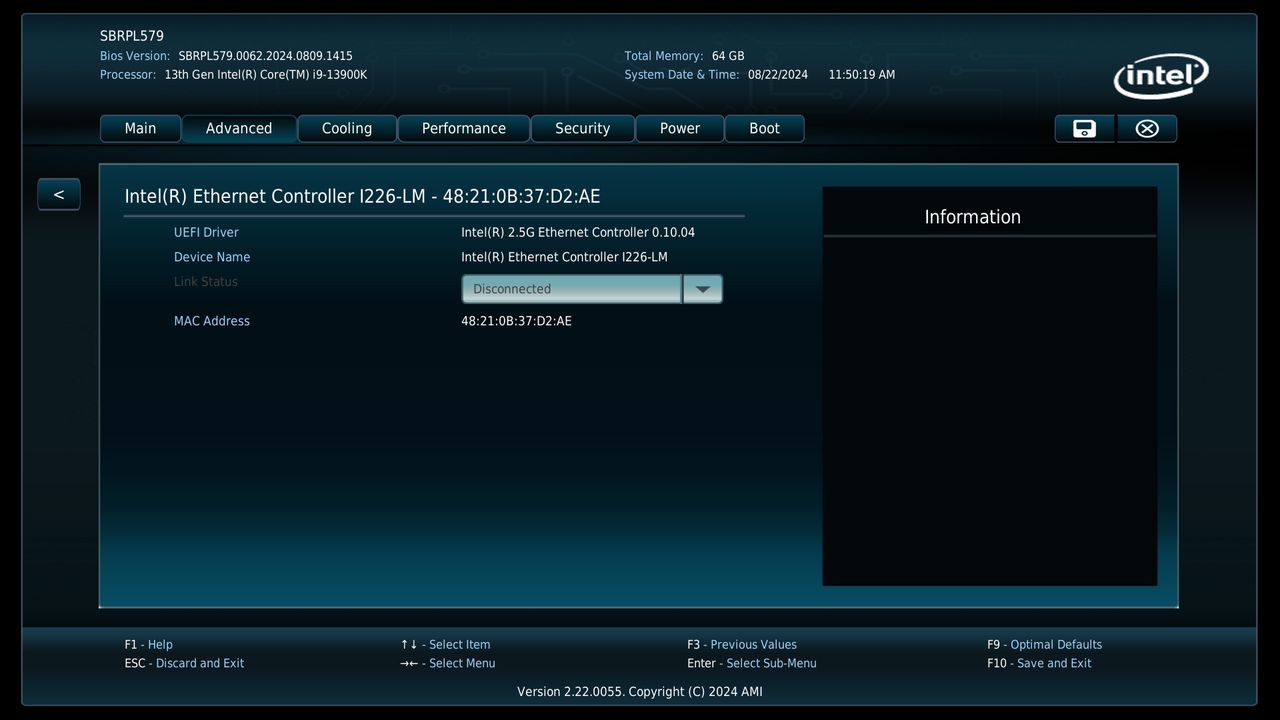Click the MAC Address value row
Viewport: 1280px width, 720px height.
point(516,321)
